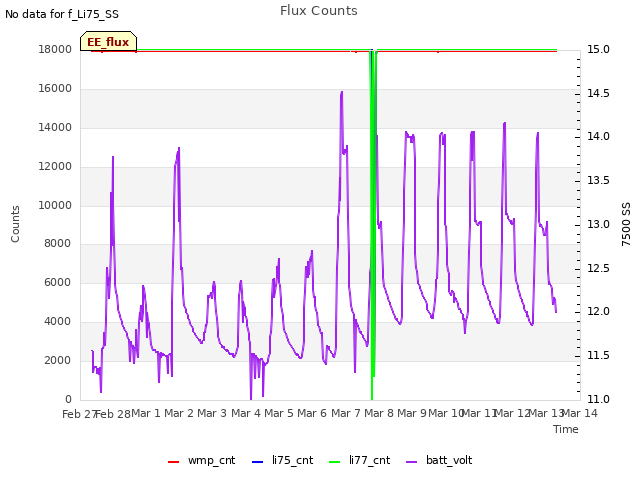Click the 14000 tick label on the Counts axis
640x480 pixels.
(55, 127)
